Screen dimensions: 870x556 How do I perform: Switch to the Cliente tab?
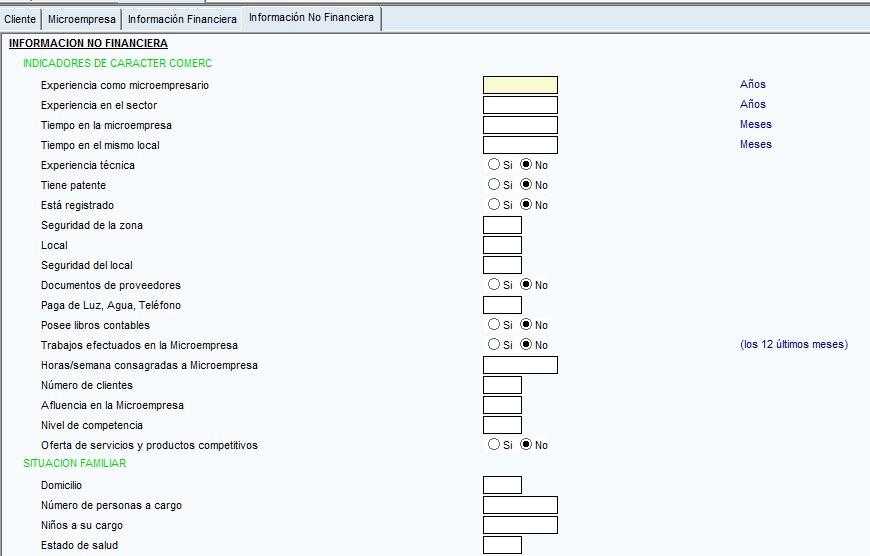(20, 19)
